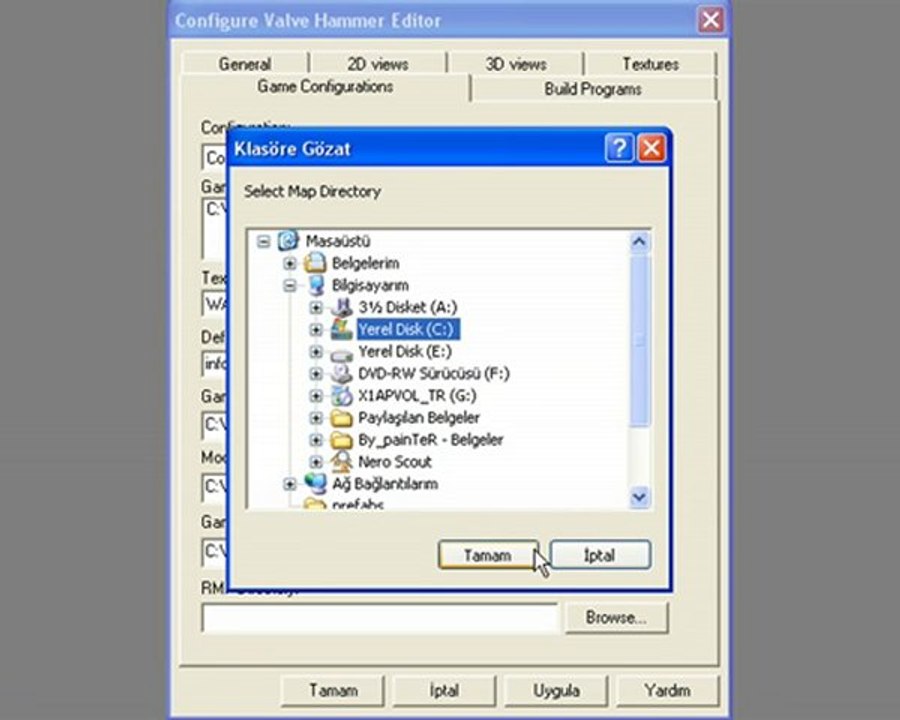Confirm folder with Tamam in Klasöre Gözat
900x720 pixels.
coord(488,555)
